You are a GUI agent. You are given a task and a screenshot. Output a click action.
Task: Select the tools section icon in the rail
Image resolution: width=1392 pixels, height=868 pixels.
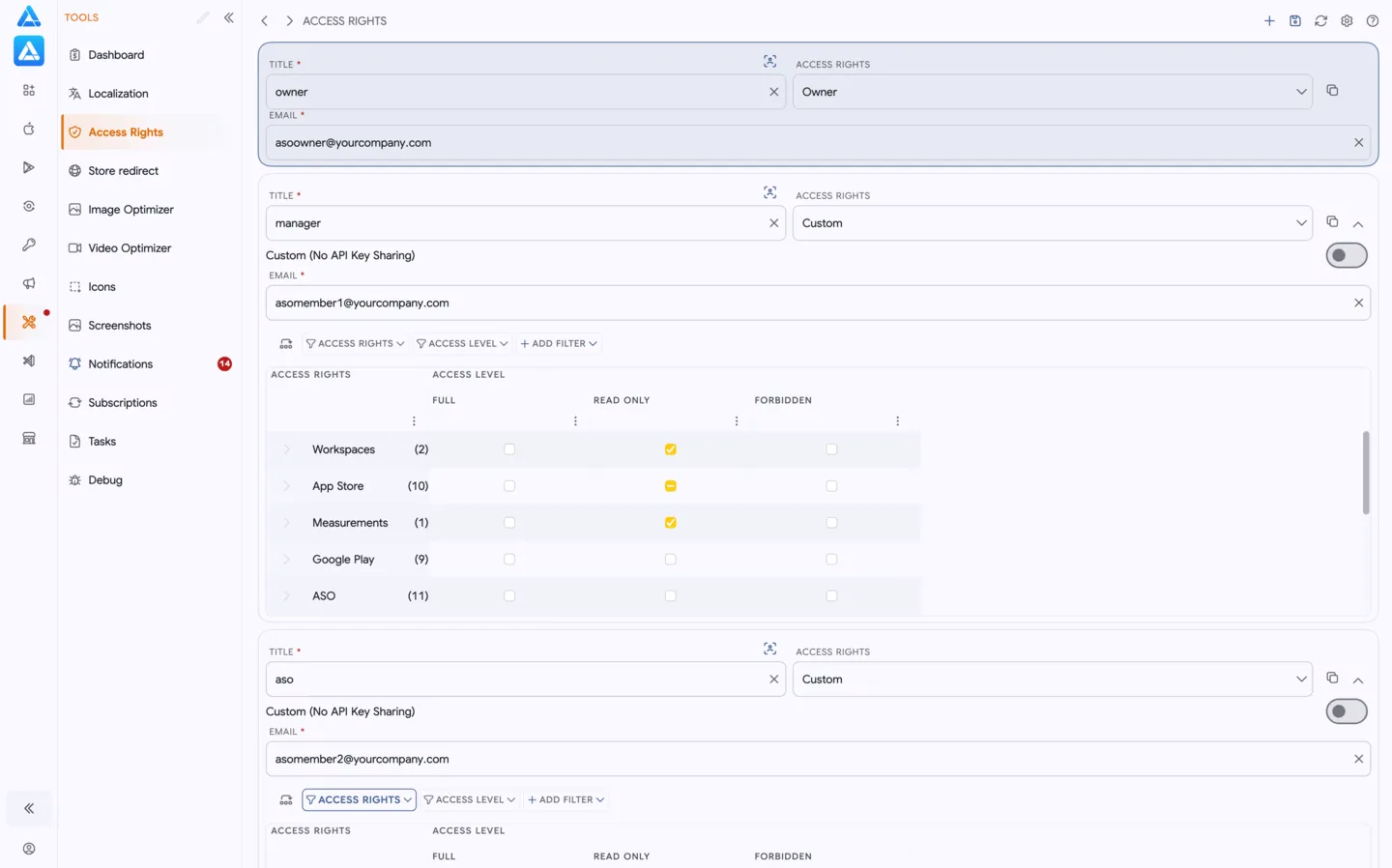[x=29, y=322]
